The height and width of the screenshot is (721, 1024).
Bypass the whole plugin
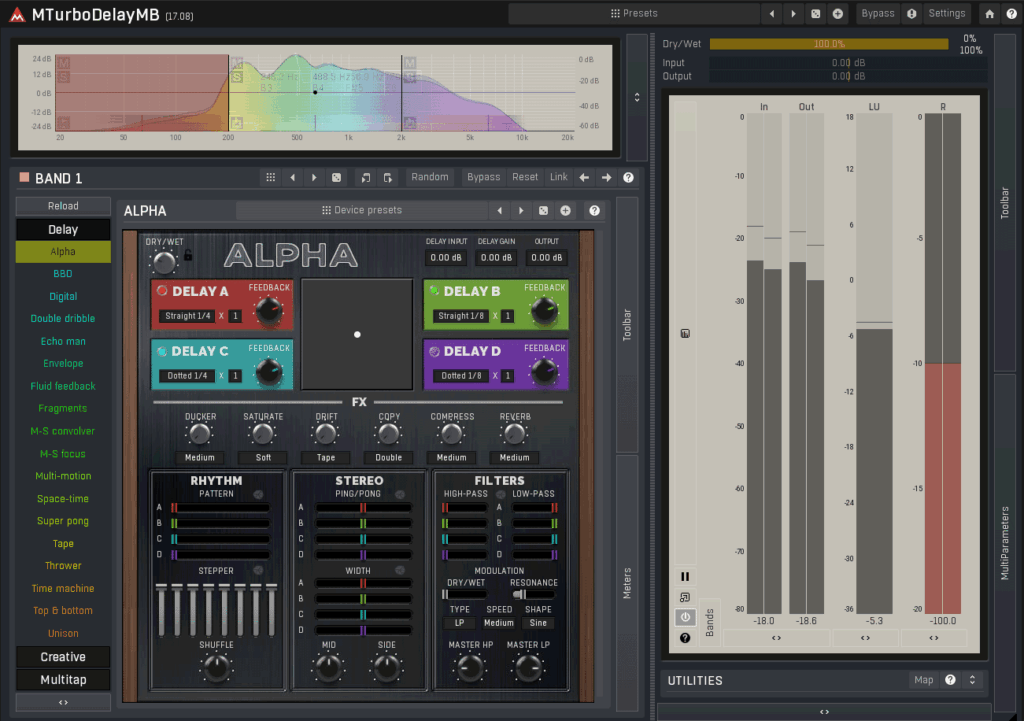click(x=878, y=13)
